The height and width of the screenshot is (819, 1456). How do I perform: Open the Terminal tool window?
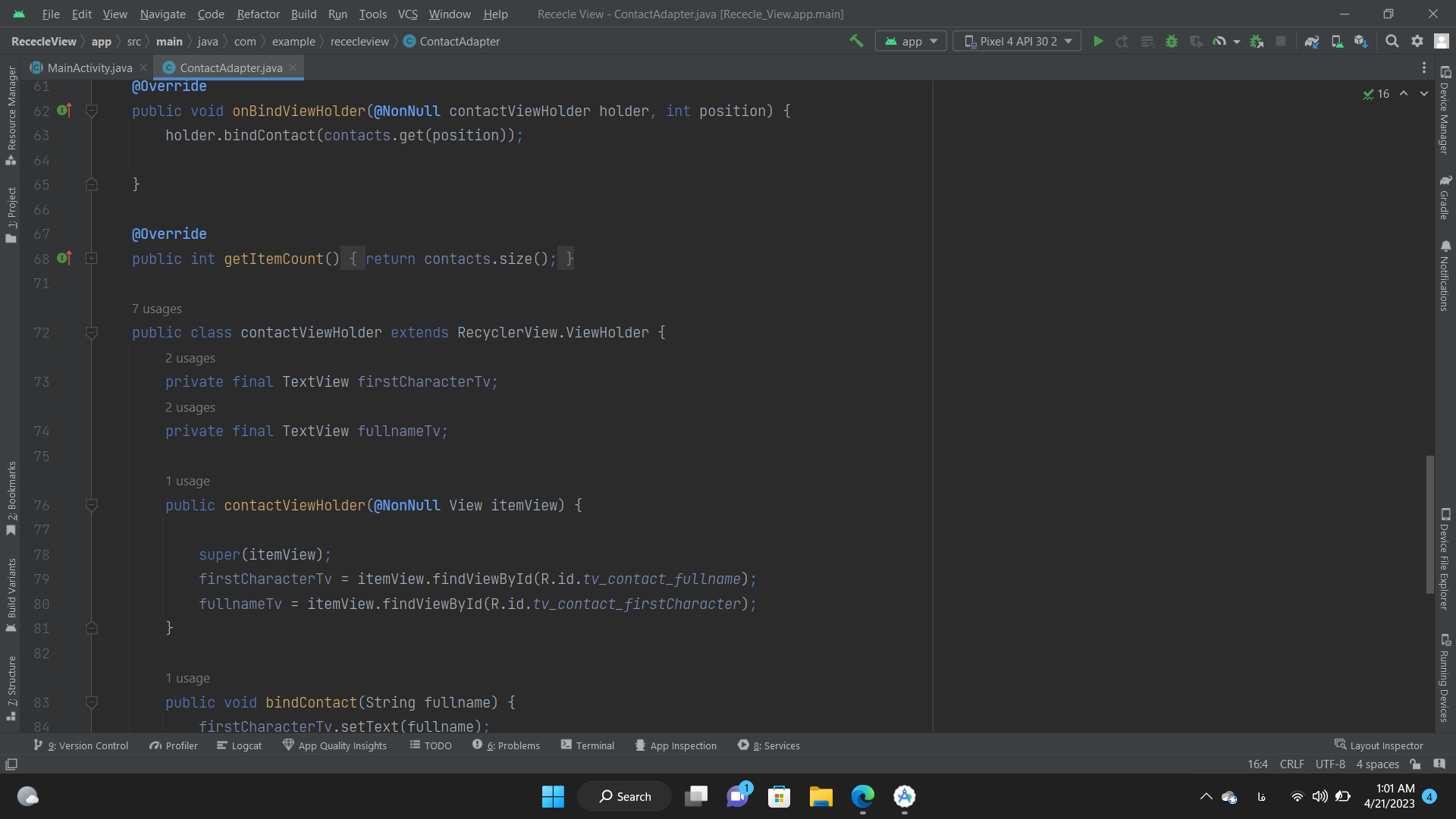coord(588,745)
